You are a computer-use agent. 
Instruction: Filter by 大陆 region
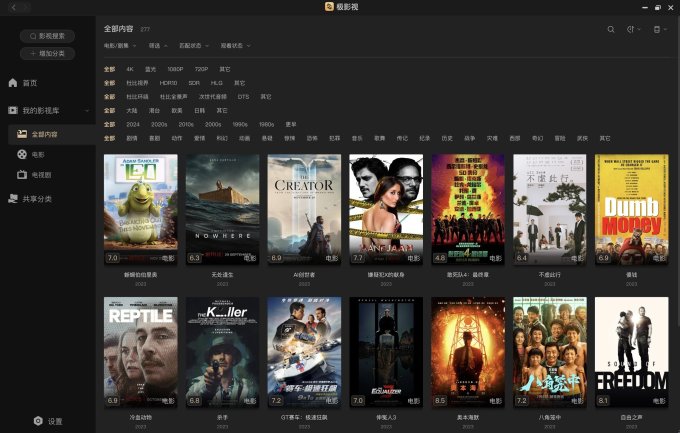click(x=132, y=111)
